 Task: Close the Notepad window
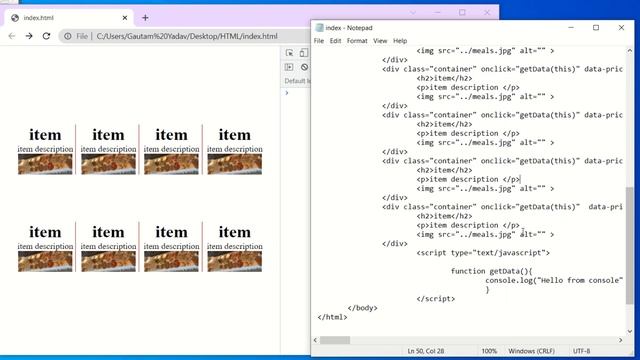(621, 27)
